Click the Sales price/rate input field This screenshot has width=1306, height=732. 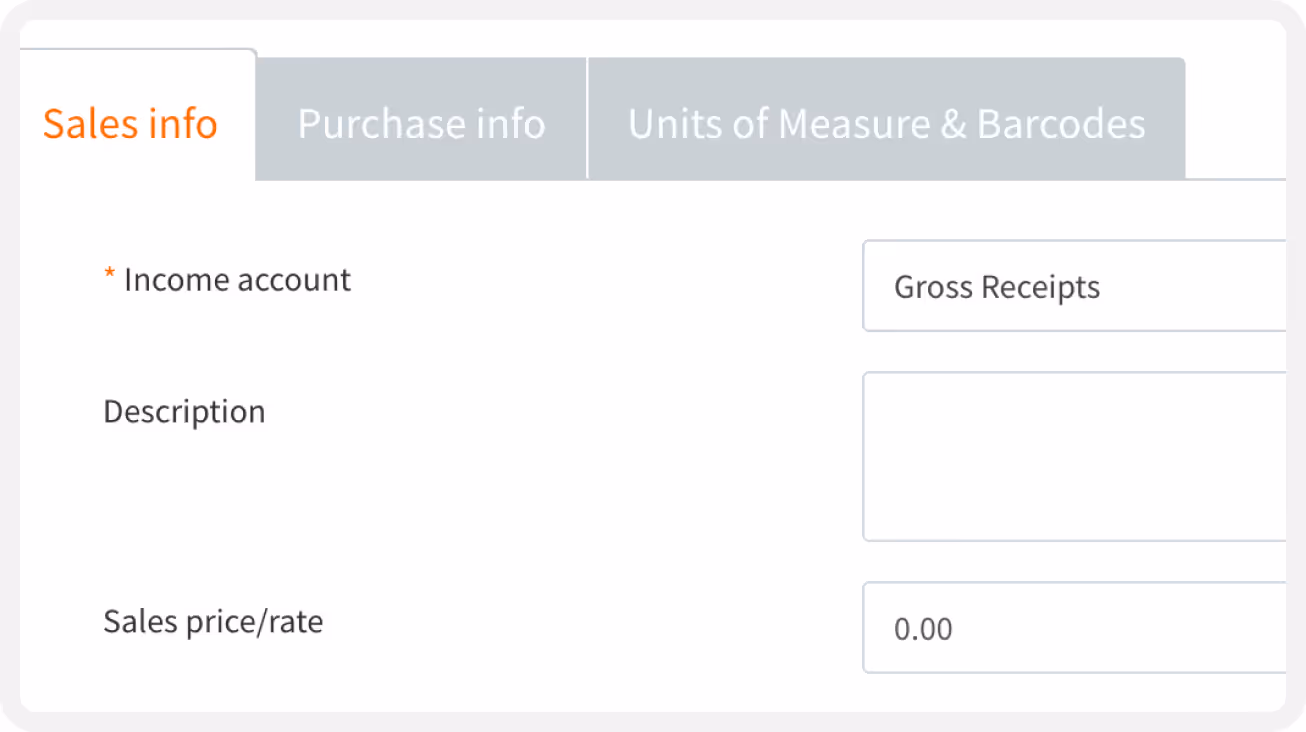pos(1072,628)
